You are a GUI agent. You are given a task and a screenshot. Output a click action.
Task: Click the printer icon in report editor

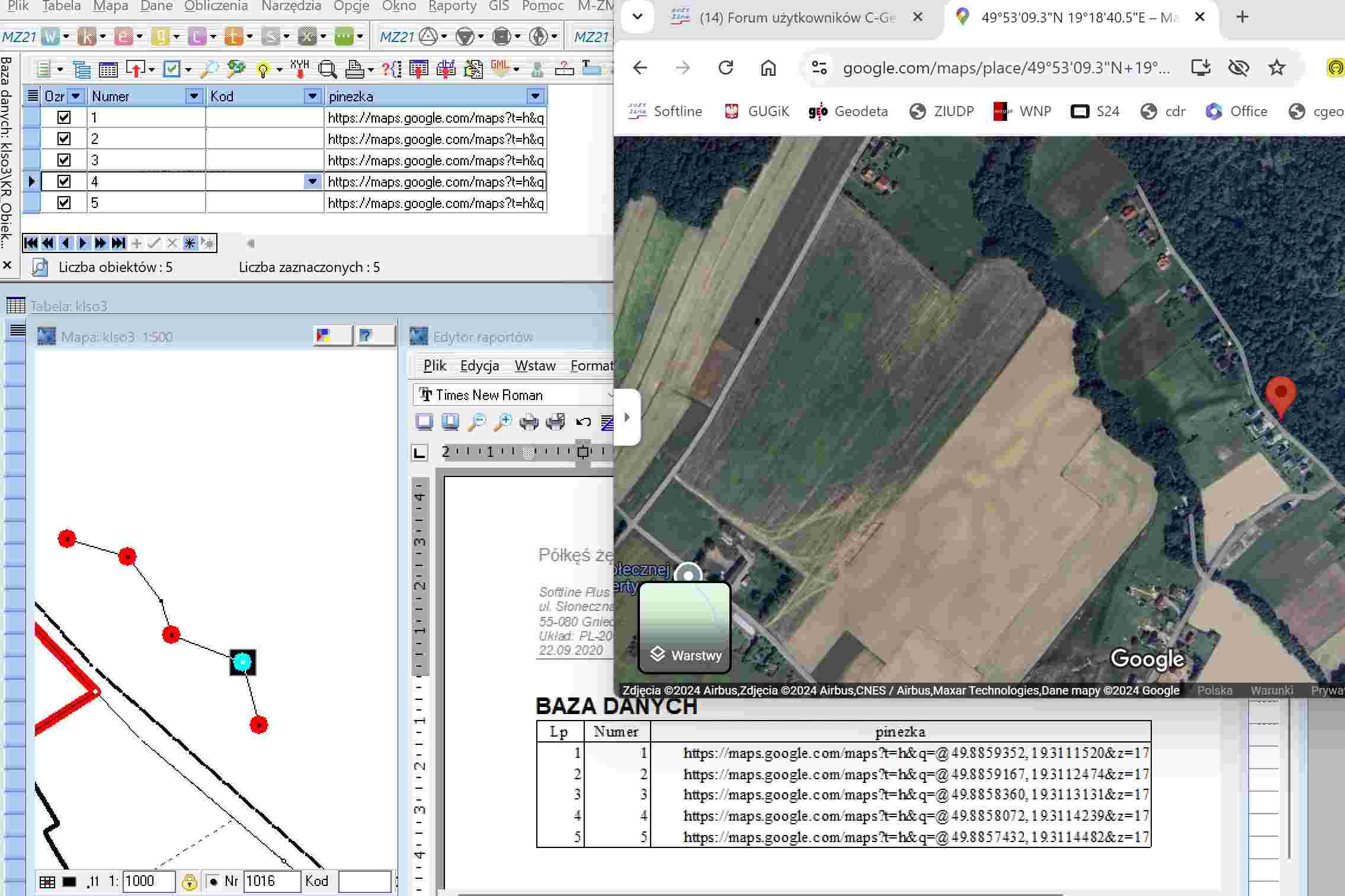(529, 422)
